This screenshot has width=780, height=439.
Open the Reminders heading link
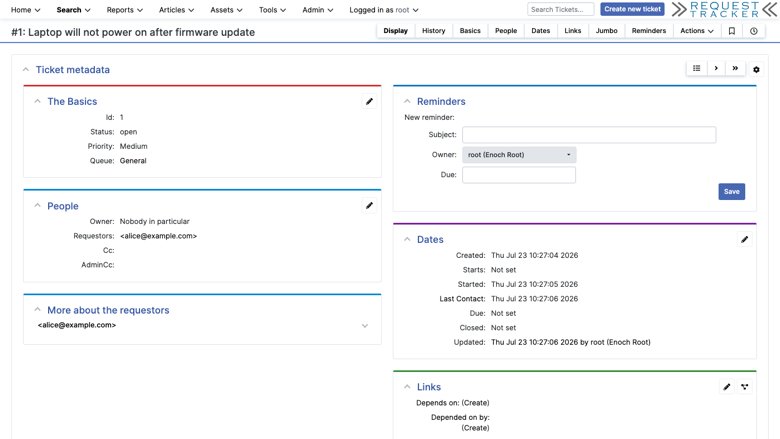441,101
